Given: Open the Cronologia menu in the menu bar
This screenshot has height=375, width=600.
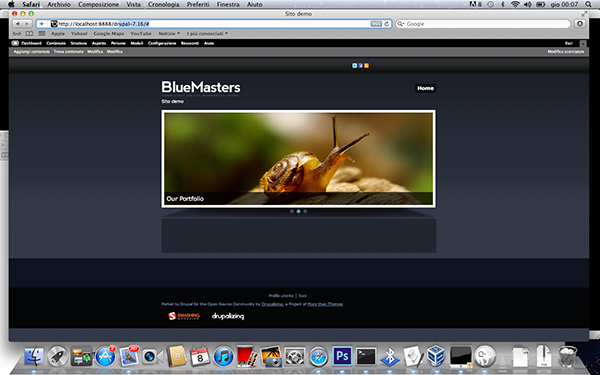Looking at the screenshot, I should [164, 5].
